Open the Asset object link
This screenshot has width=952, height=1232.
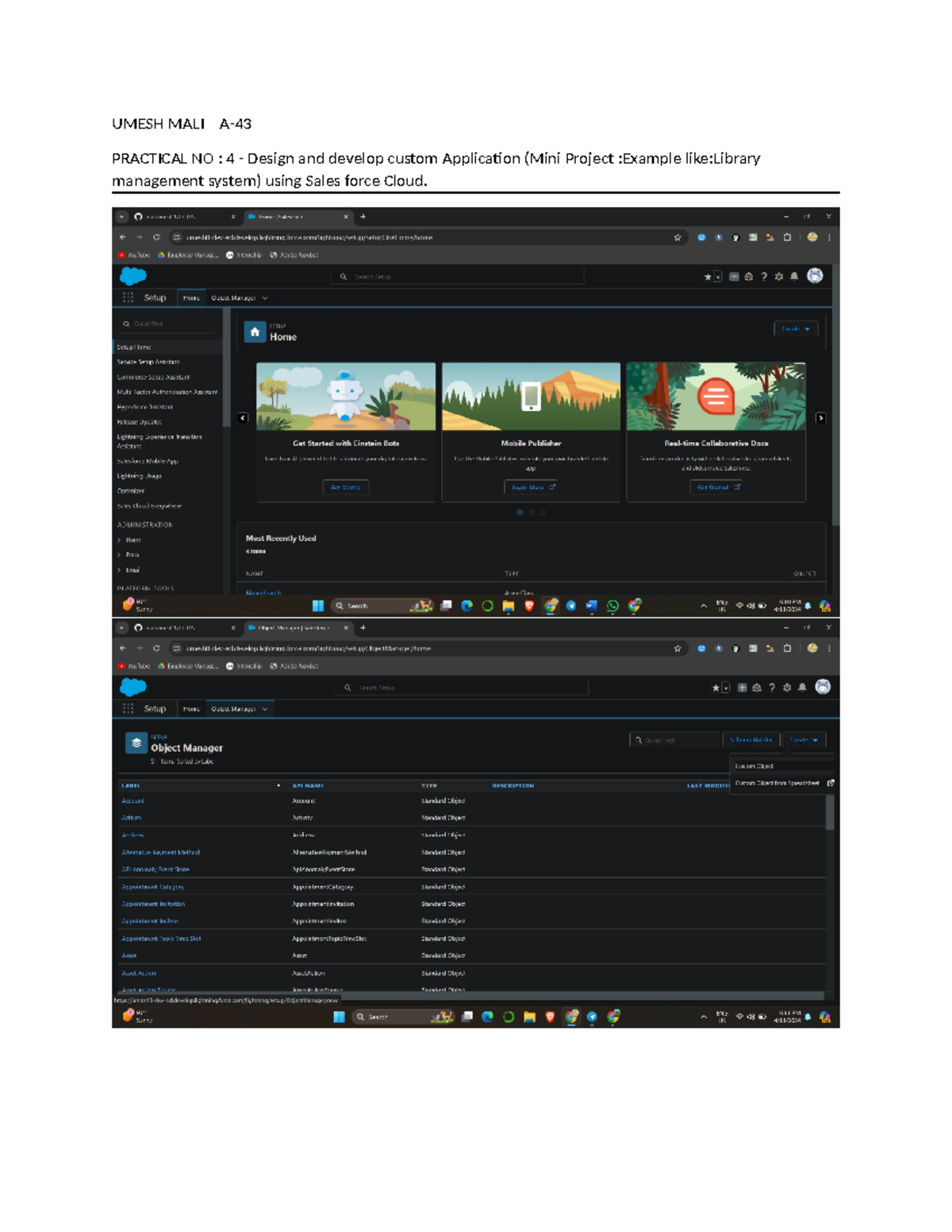click(x=129, y=956)
